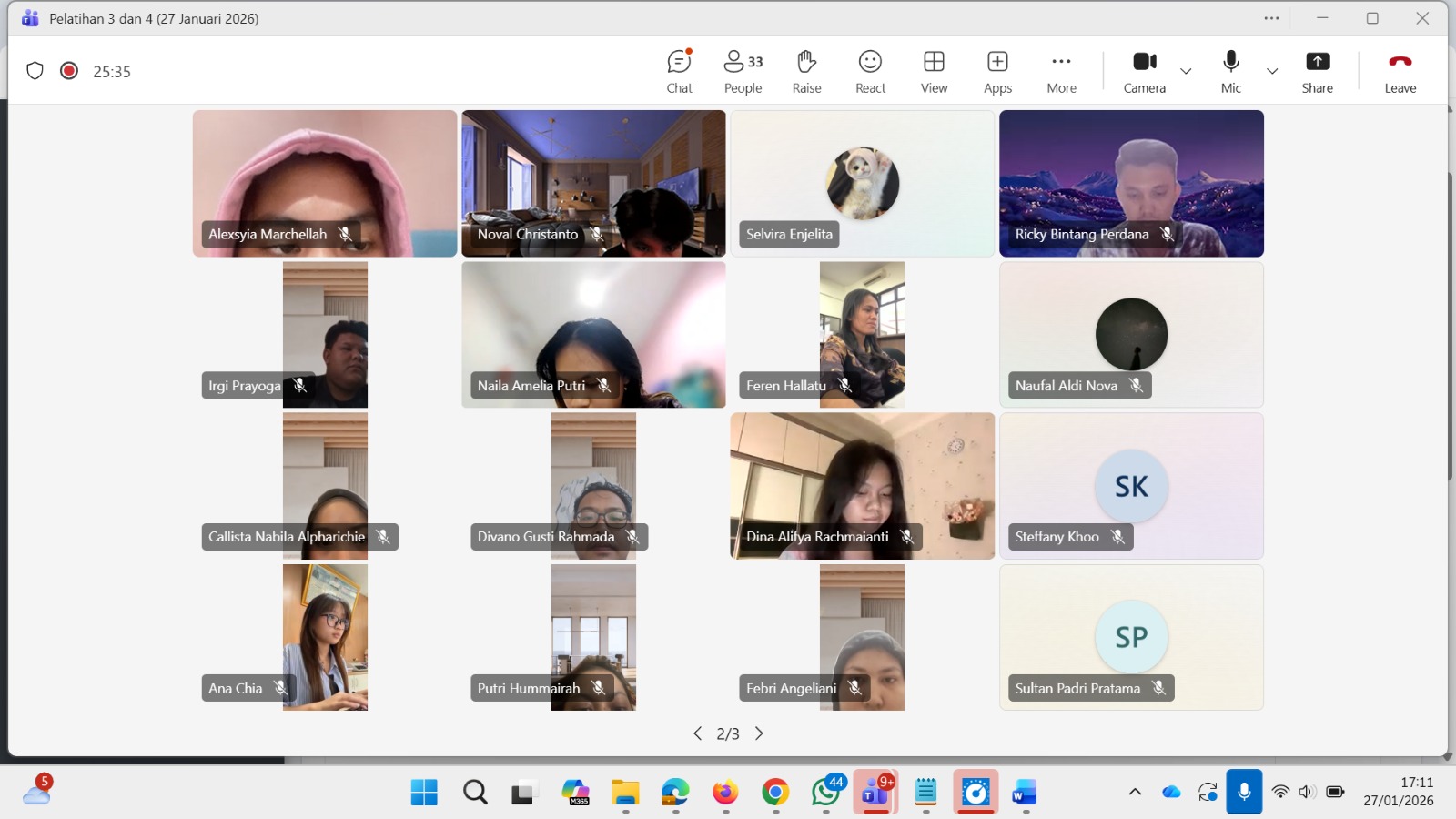
Task: Show hidden system tray icons
Action: click(1135, 792)
